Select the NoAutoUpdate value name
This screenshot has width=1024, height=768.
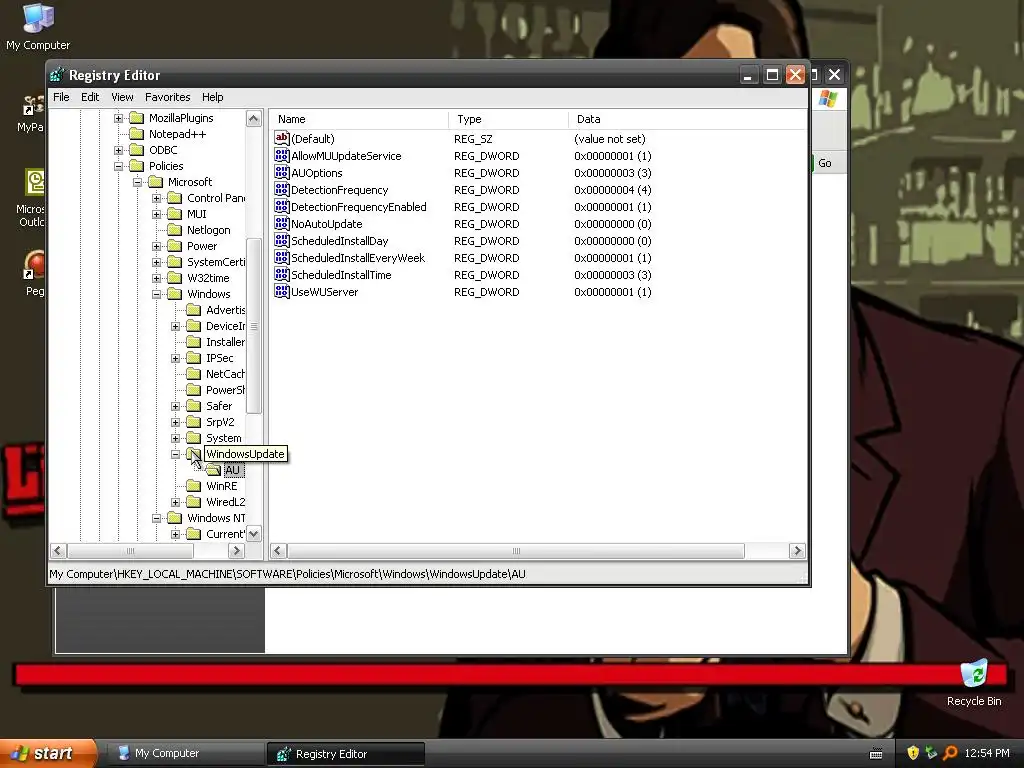pyautogui.click(x=327, y=224)
